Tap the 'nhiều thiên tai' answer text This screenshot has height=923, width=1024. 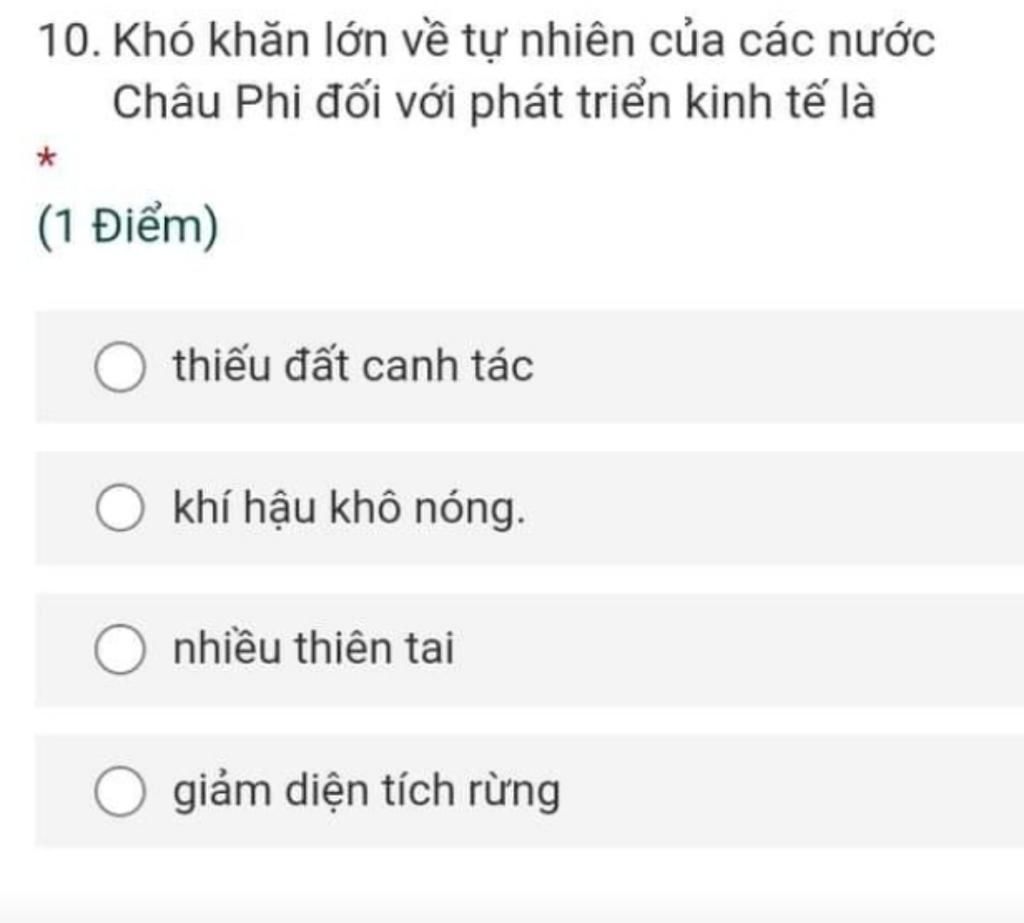tap(313, 648)
